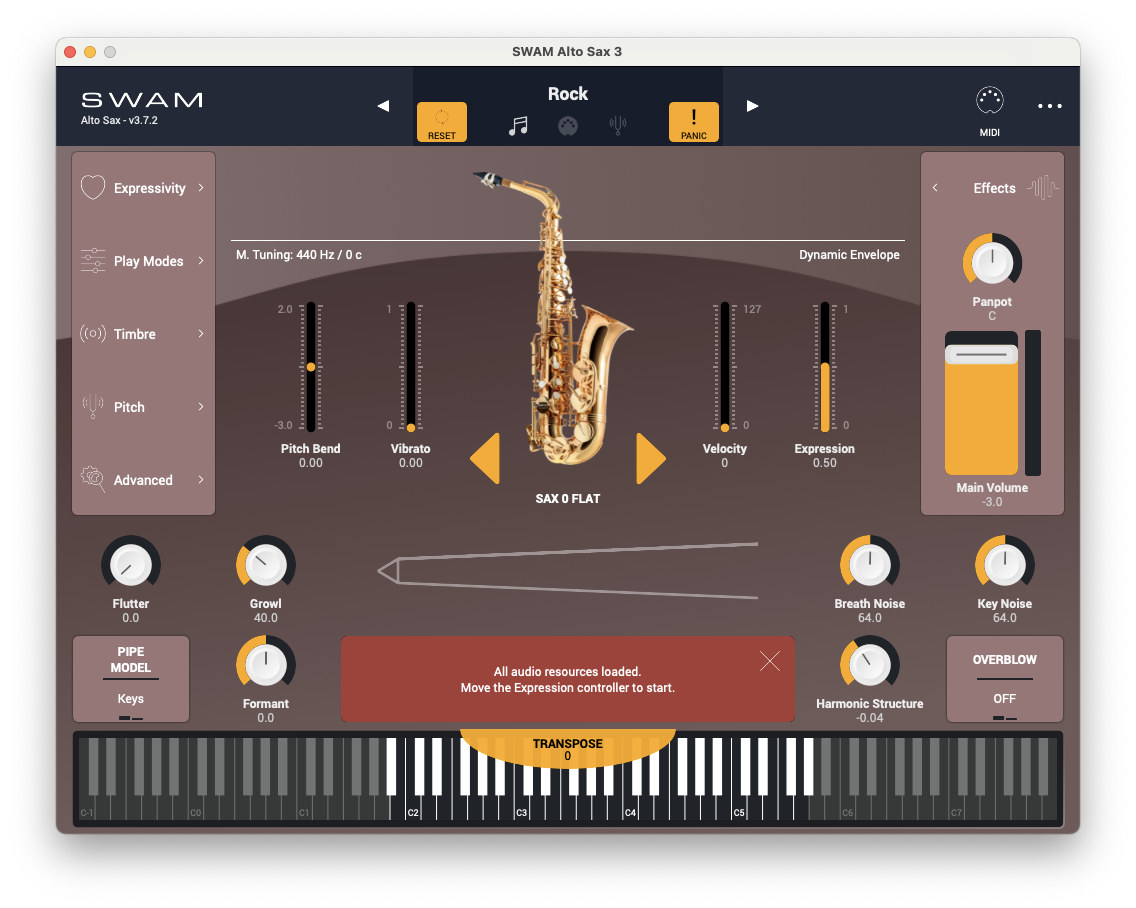Click the Expression value 0.50
1136x908 pixels.
pos(824,463)
